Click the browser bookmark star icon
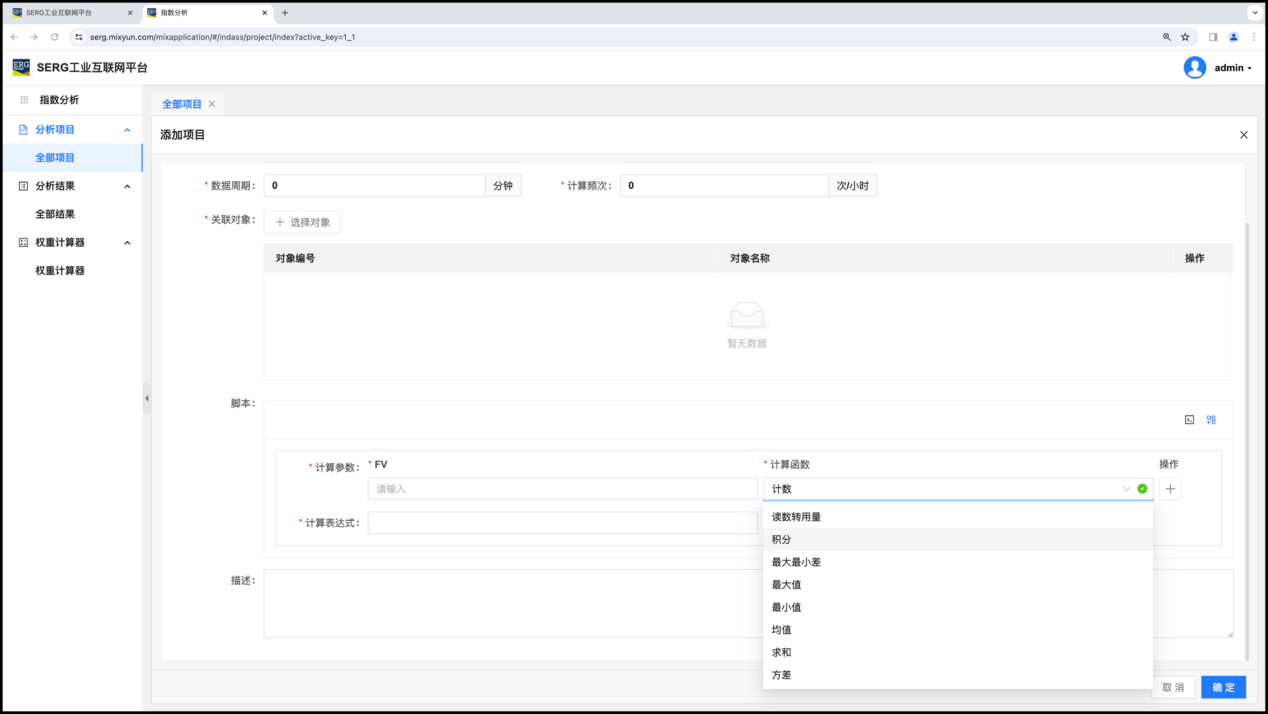This screenshot has height=714, width=1268. [x=1185, y=37]
